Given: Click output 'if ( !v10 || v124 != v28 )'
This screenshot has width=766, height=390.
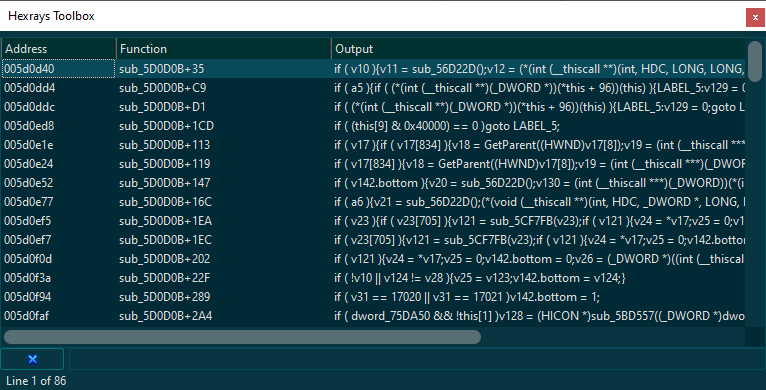Looking at the screenshot, I should [x=480, y=278].
